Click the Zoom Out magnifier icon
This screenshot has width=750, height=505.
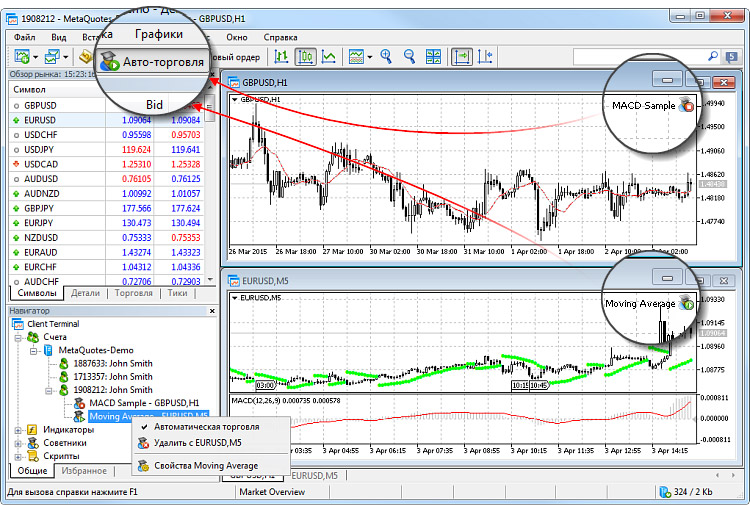pyautogui.click(x=409, y=57)
